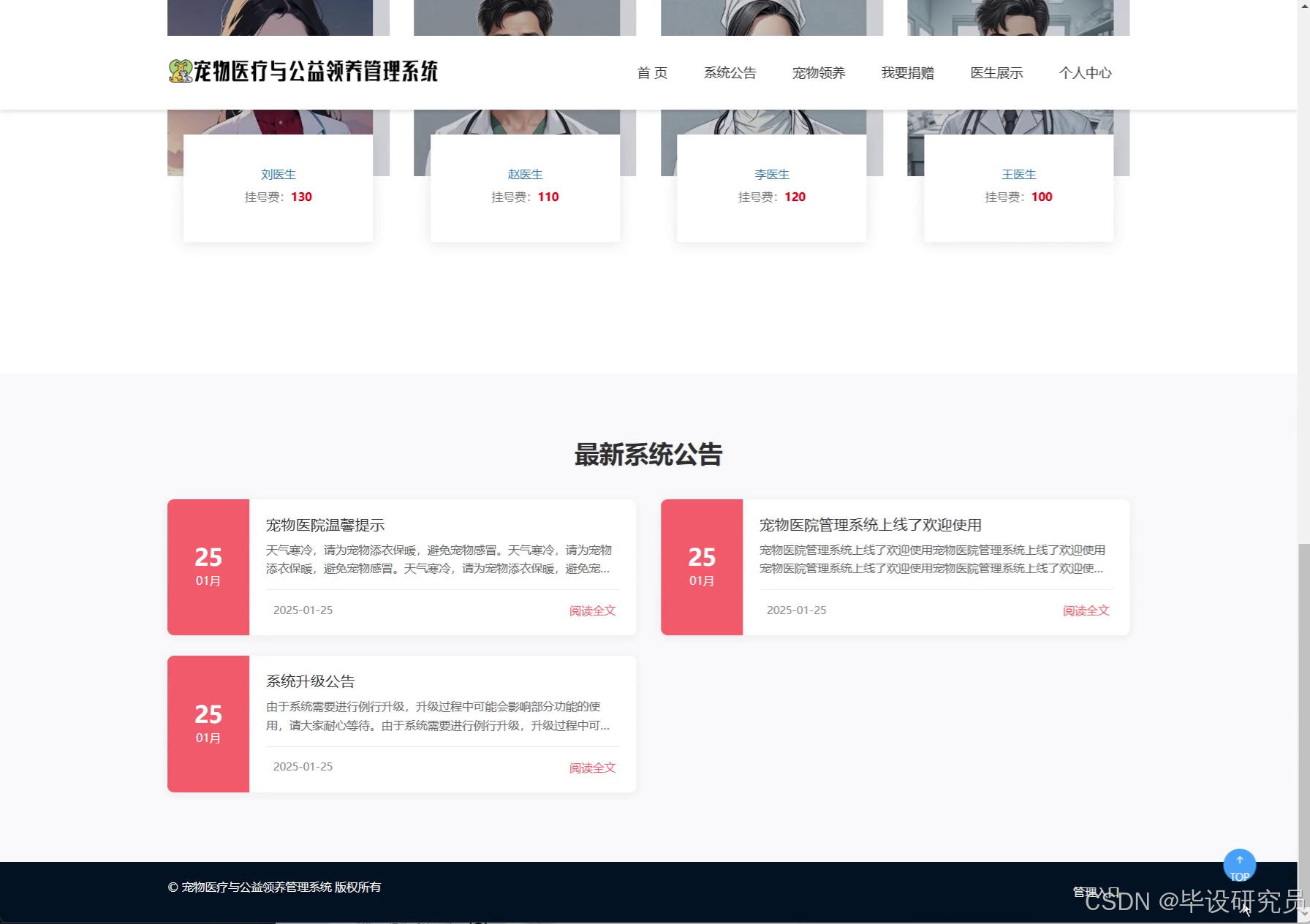Click summary text starting 由于系统需要进行例行升级
This screenshot has height=924, width=1310.
[x=438, y=716]
